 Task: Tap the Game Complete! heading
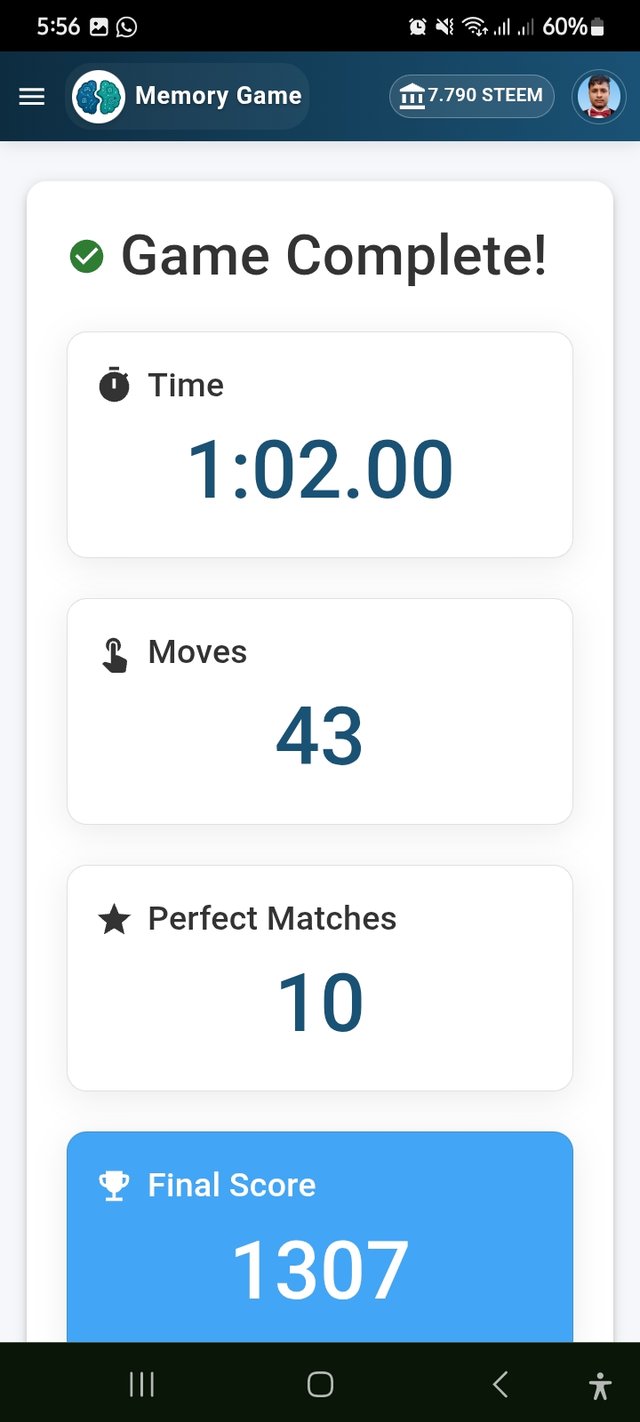coord(334,255)
